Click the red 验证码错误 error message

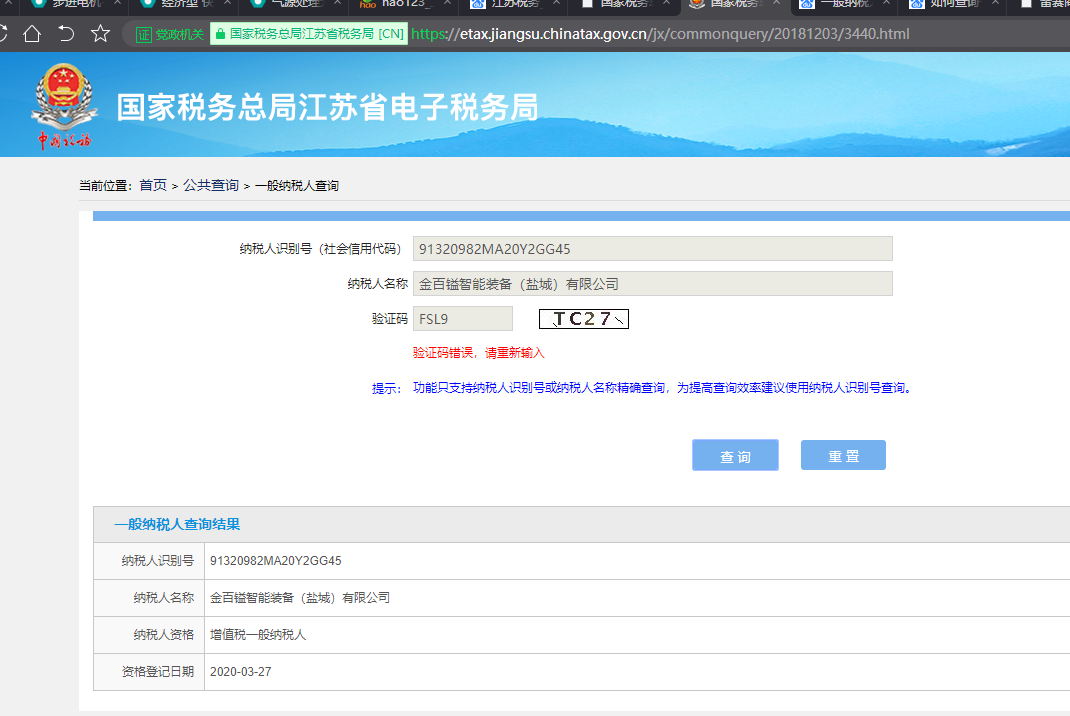478,353
